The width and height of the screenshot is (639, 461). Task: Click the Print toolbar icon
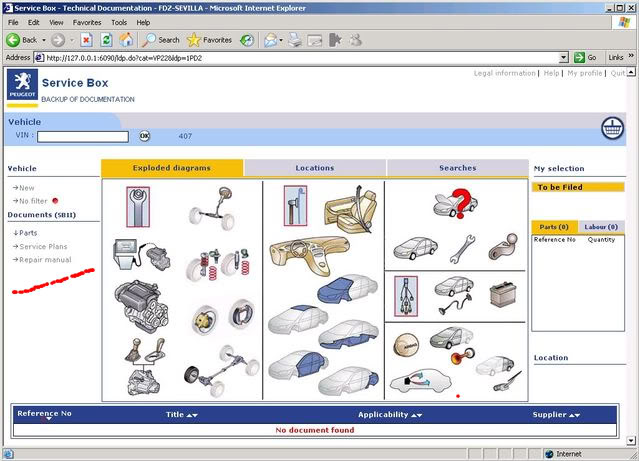(295, 40)
